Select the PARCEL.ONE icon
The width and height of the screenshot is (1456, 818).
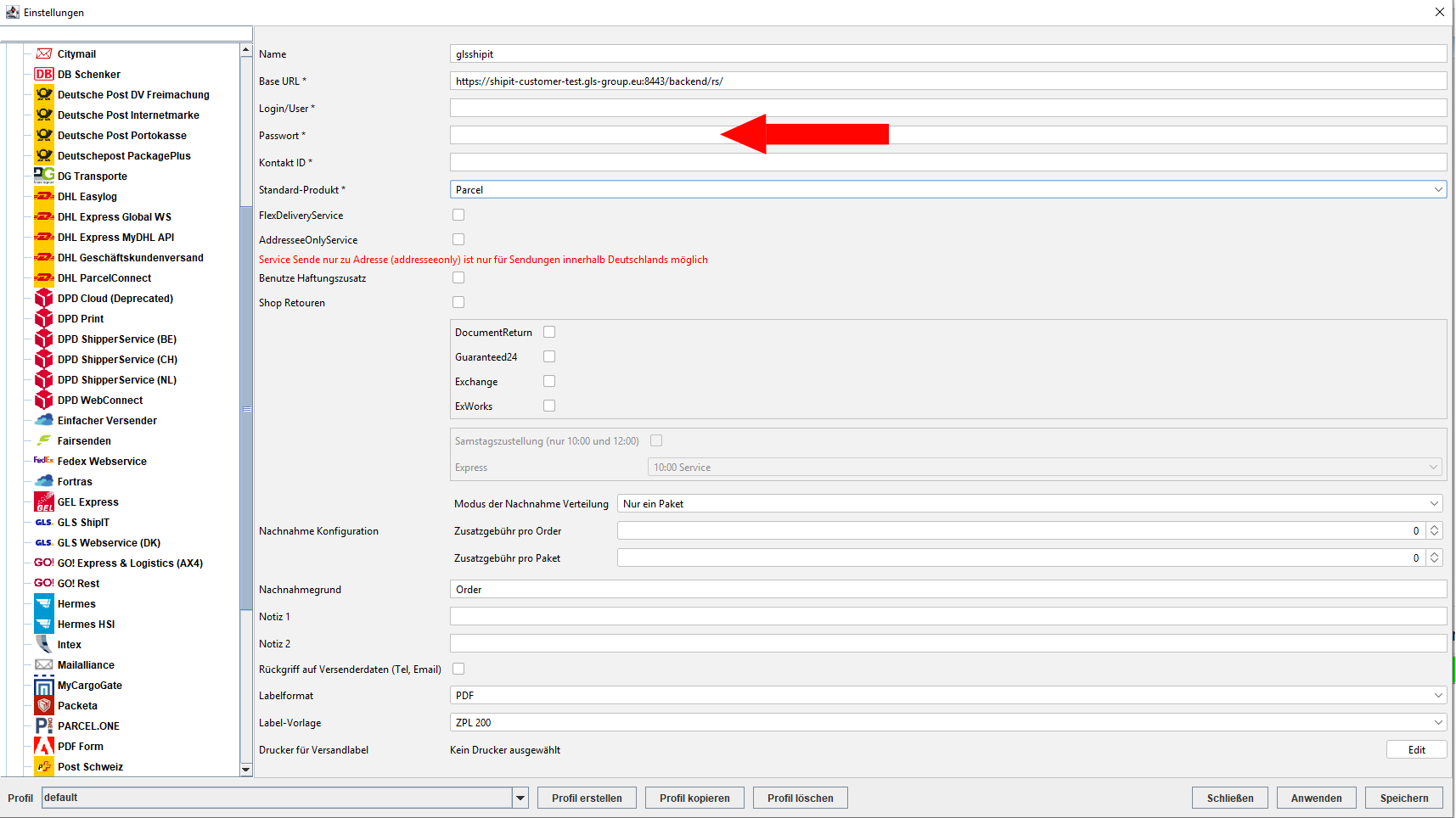(x=44, y=726)
